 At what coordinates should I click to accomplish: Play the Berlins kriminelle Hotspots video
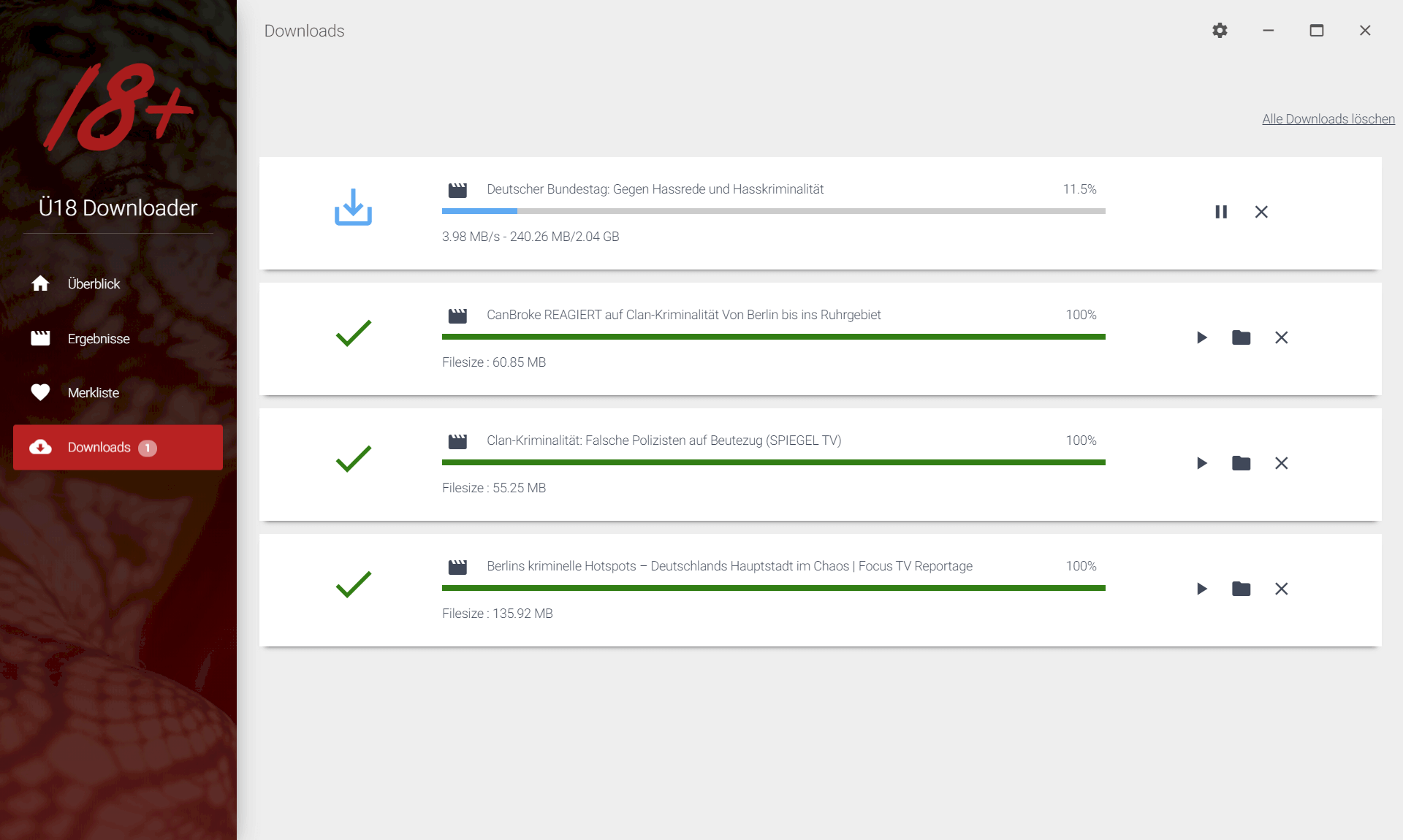coord(1201,589)
